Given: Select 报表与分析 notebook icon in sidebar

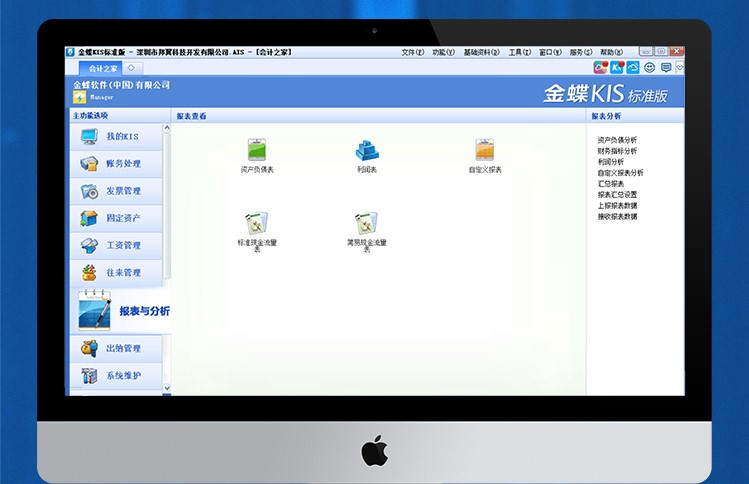Looking at the screenshot, I should click(95, 310).
